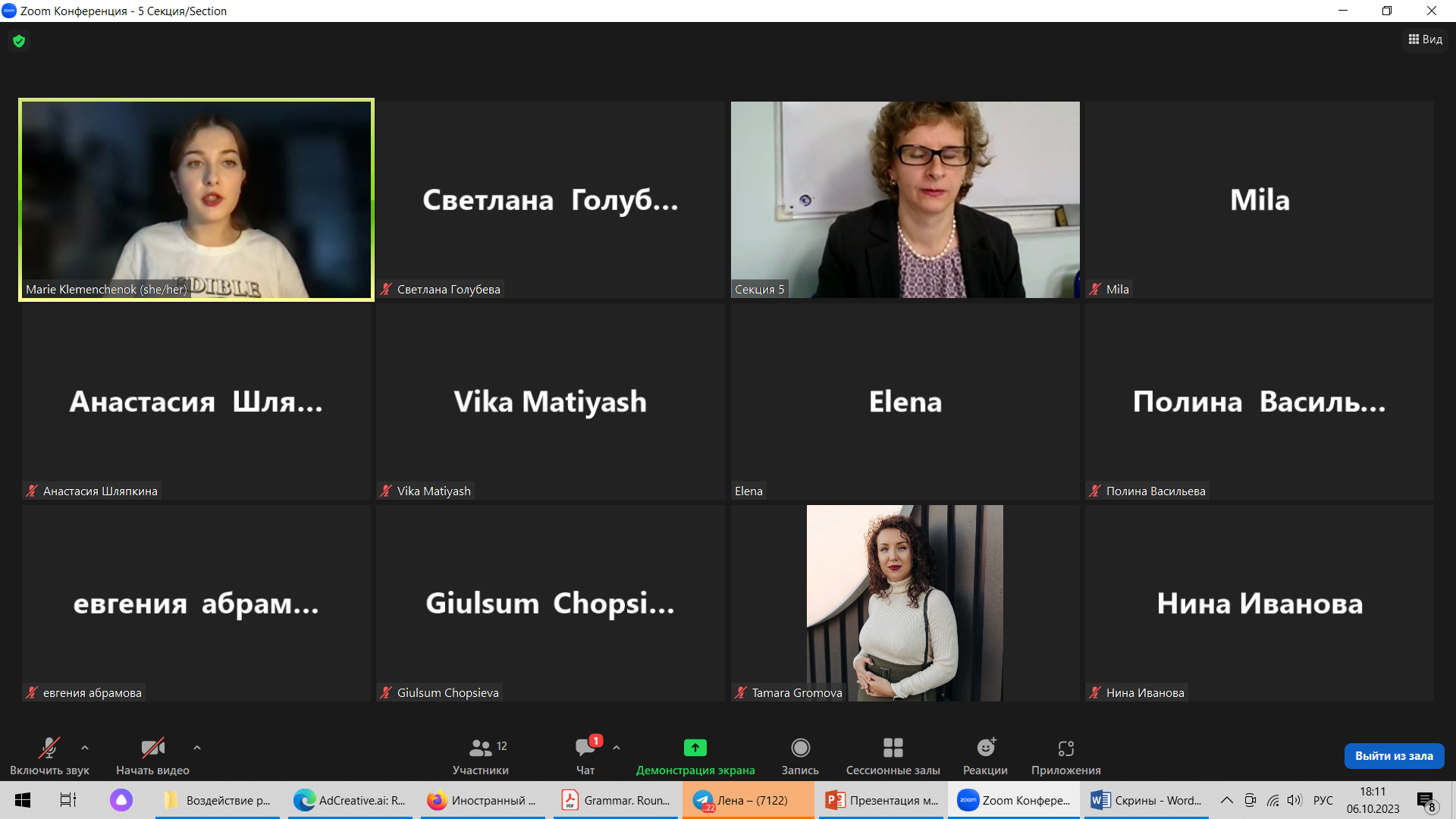The width and height of the screenshot is (1456, 819).
Task: Toggle the volume icon in system tray
Action: 1294,800
